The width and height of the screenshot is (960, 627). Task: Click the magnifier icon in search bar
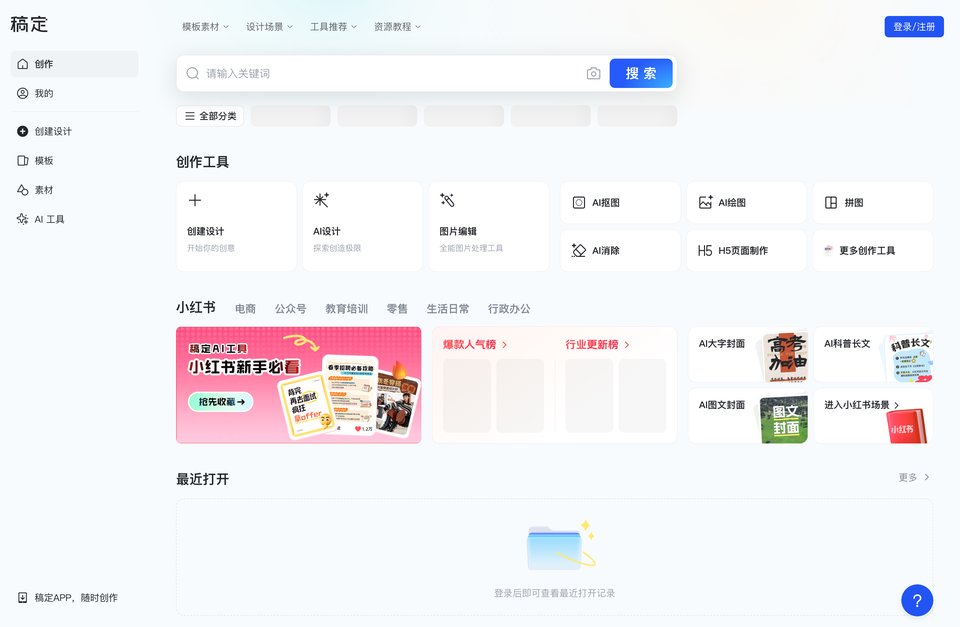[x=192, y=73]
